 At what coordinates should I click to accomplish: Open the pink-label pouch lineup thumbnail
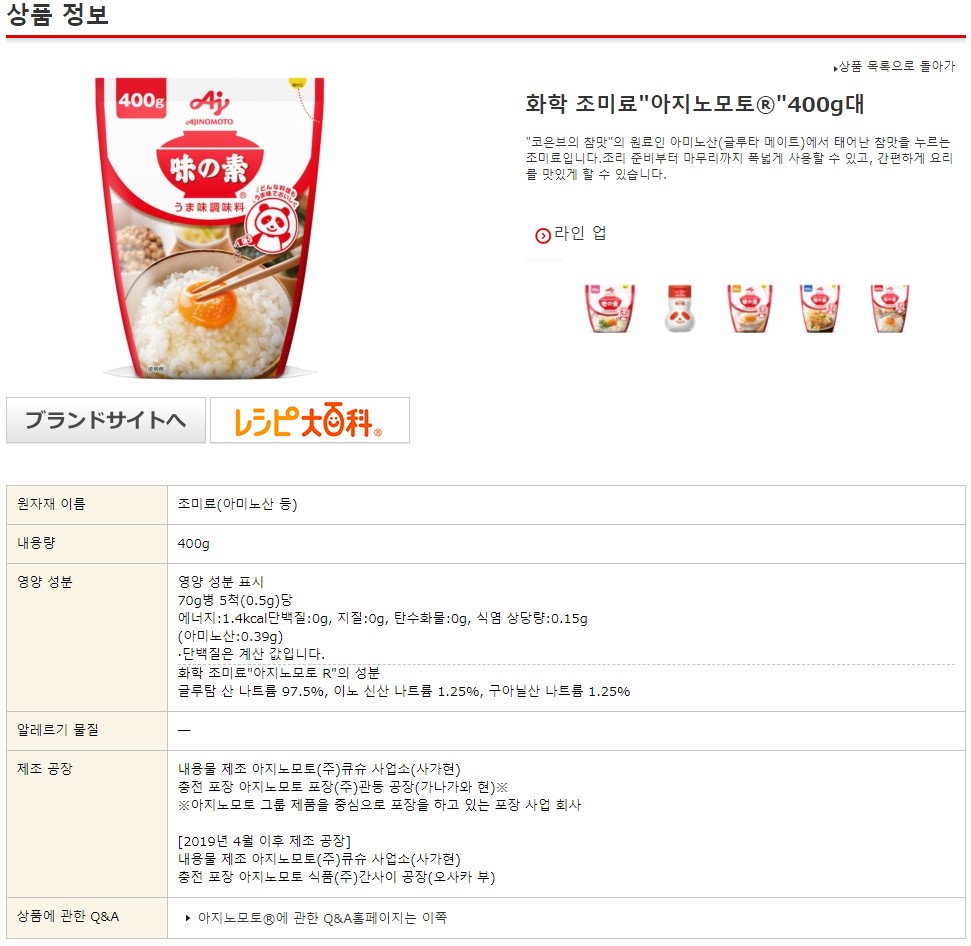[x=610, y=308]
